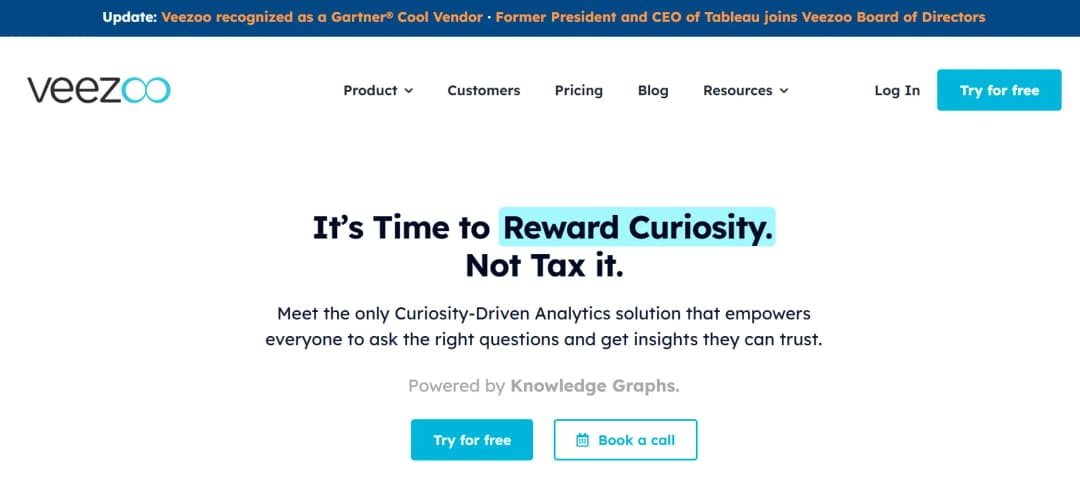The width and height of the screenshot is (1080, 492).
Task: Open the Product menu label
Action: pyautogui.click(x=370, y=90)
